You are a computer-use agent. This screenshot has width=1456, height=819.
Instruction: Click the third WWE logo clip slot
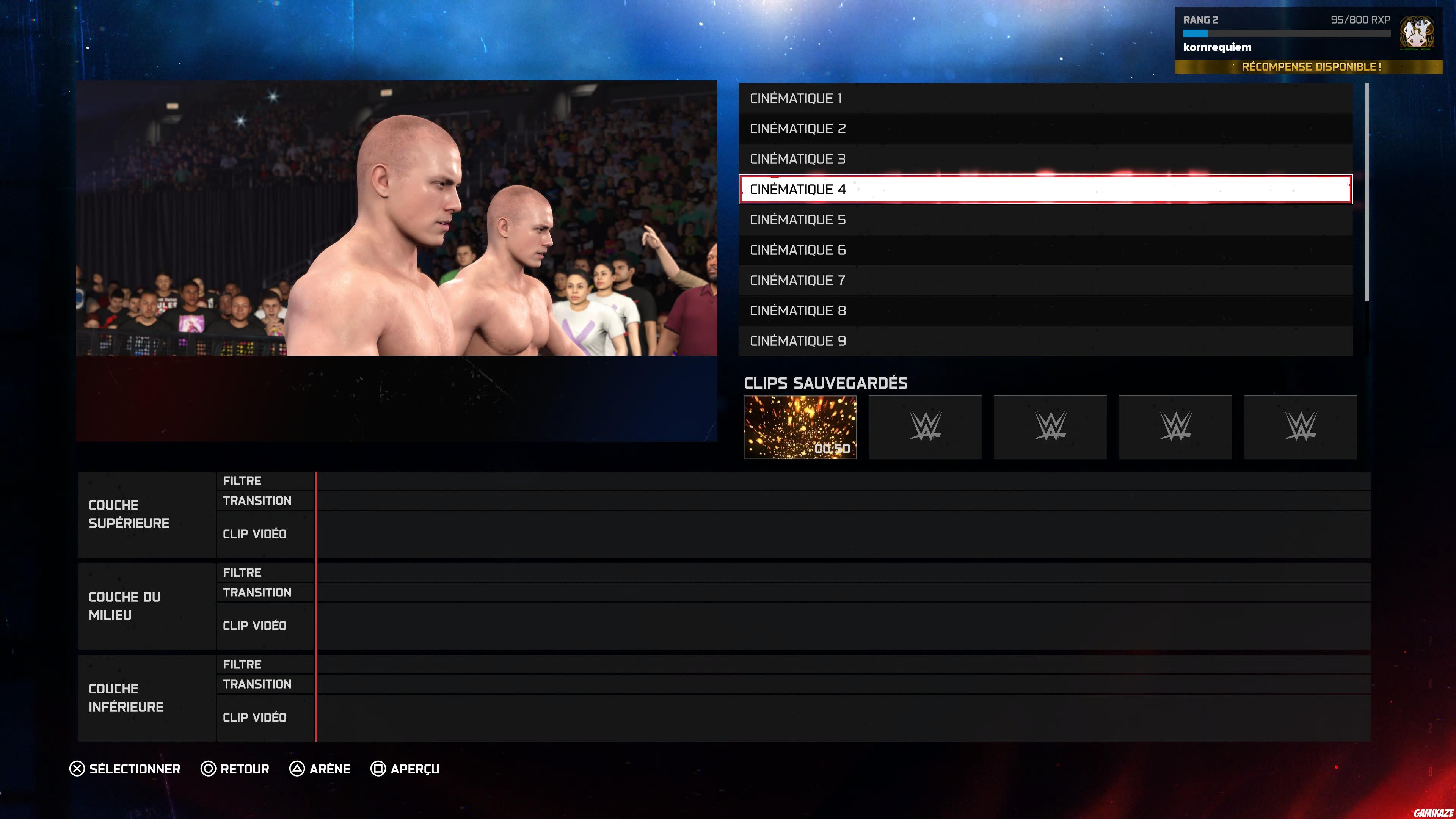(x=1050, y=427)
